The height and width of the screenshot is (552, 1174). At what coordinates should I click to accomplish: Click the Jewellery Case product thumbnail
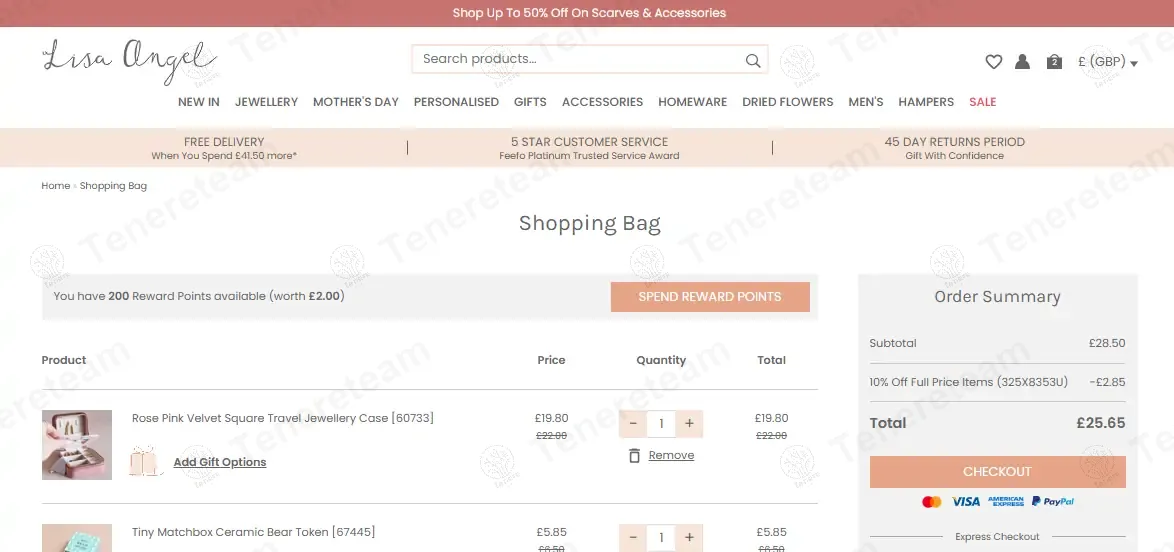click(76, 445)
